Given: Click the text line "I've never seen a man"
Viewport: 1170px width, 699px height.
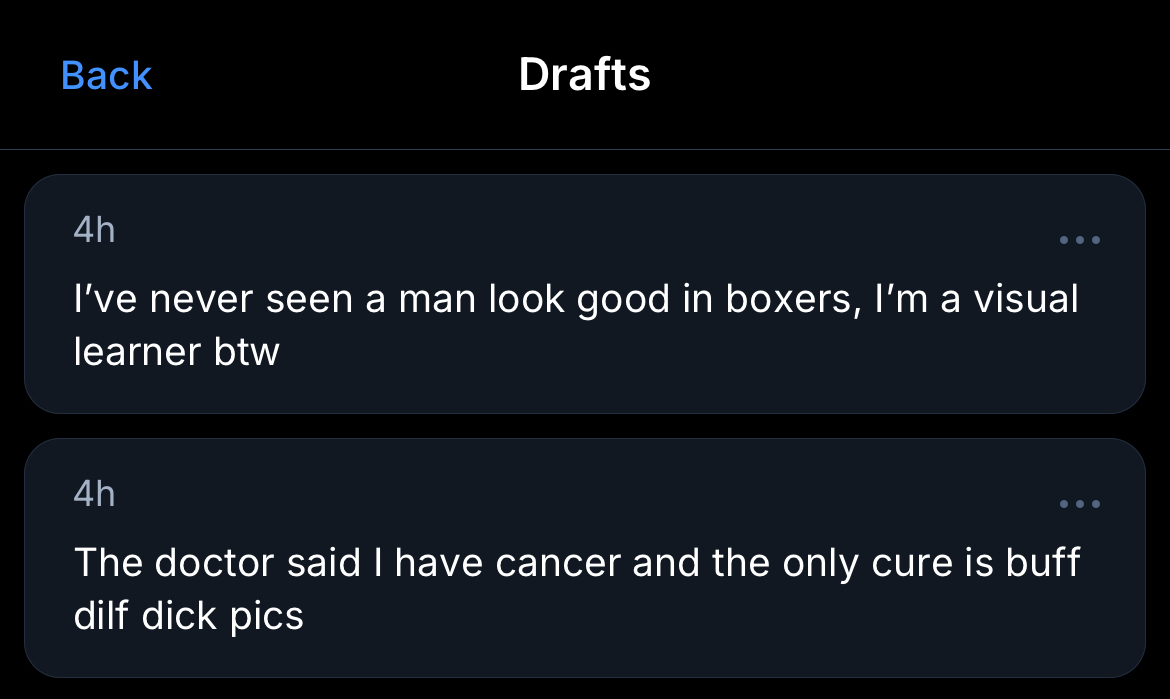Looking at the screenshot, I should coord(576,300).
